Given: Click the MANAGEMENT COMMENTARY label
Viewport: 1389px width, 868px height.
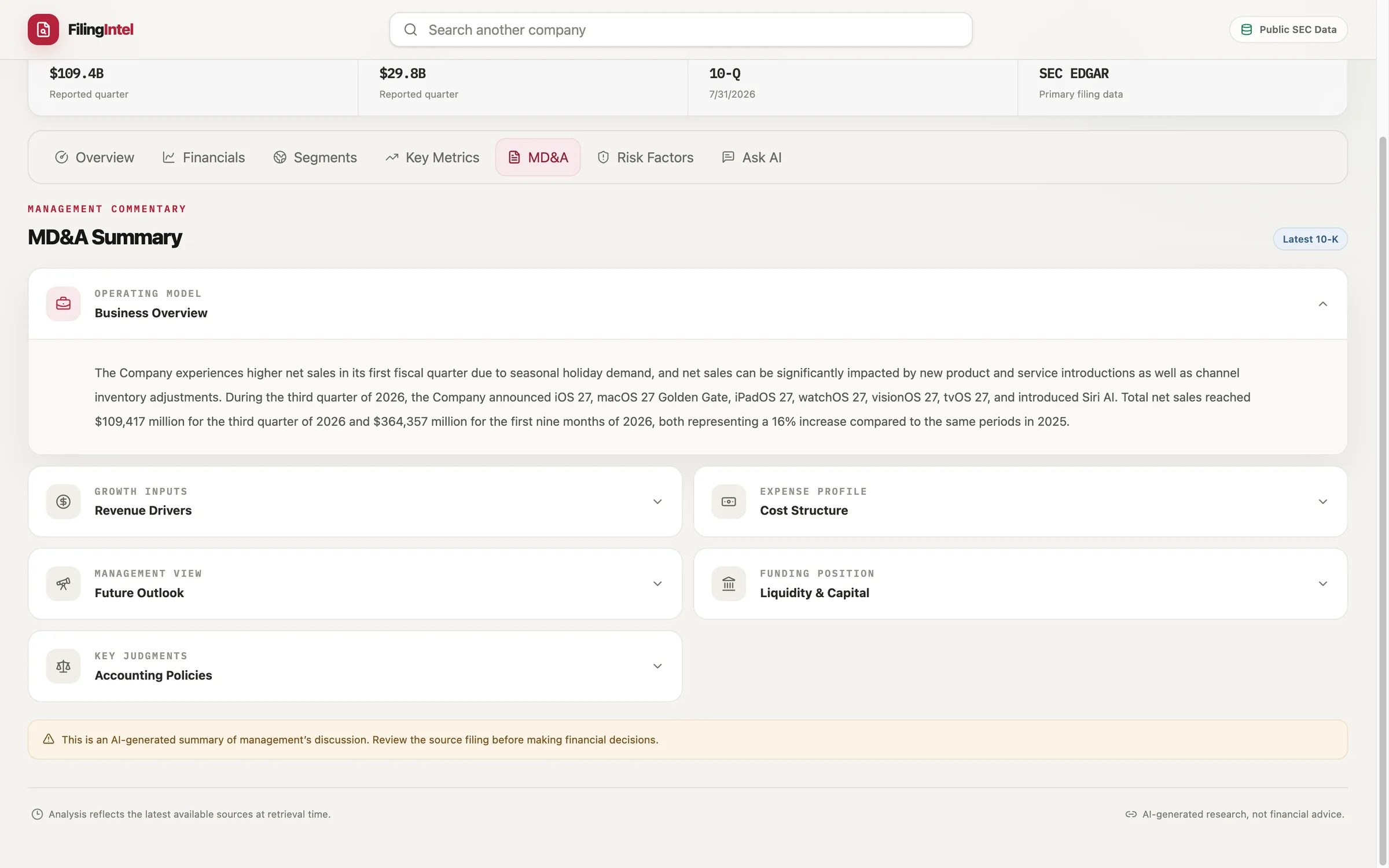Looking at the screenshot, I should pyautogui.click(x=107, y=209).
